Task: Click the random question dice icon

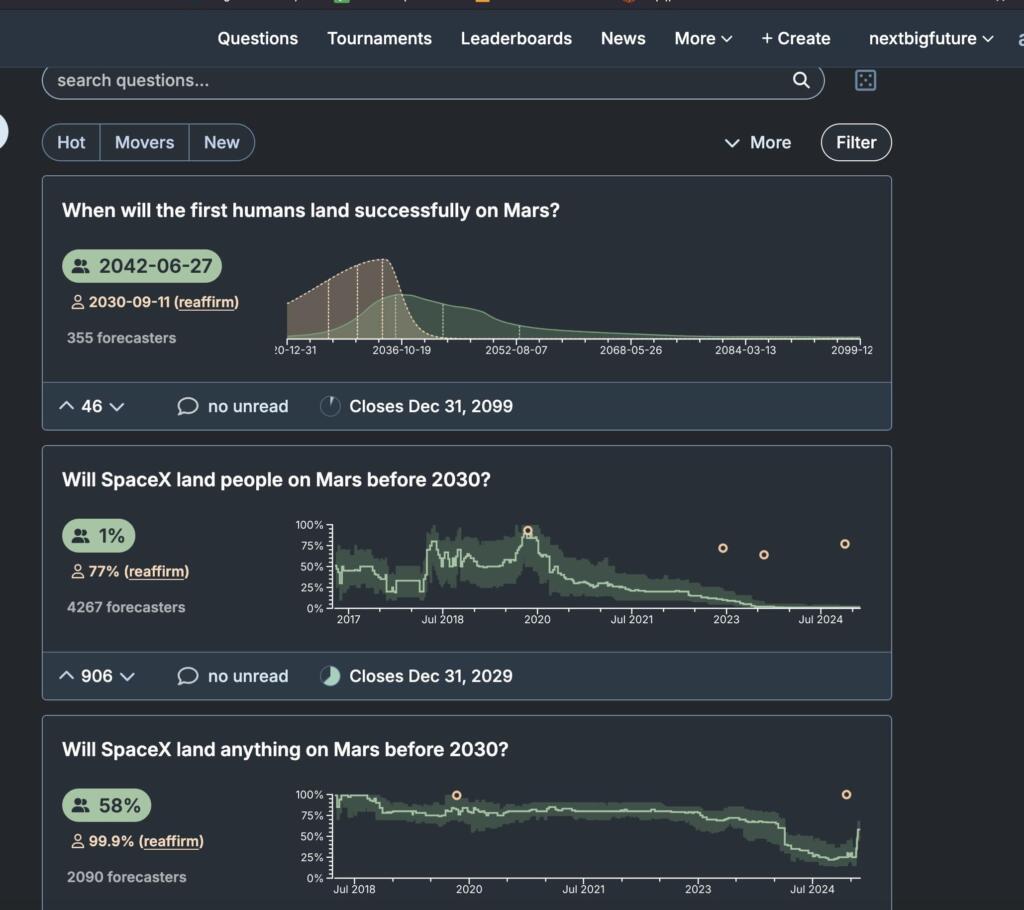Action: tap(866, 81)
